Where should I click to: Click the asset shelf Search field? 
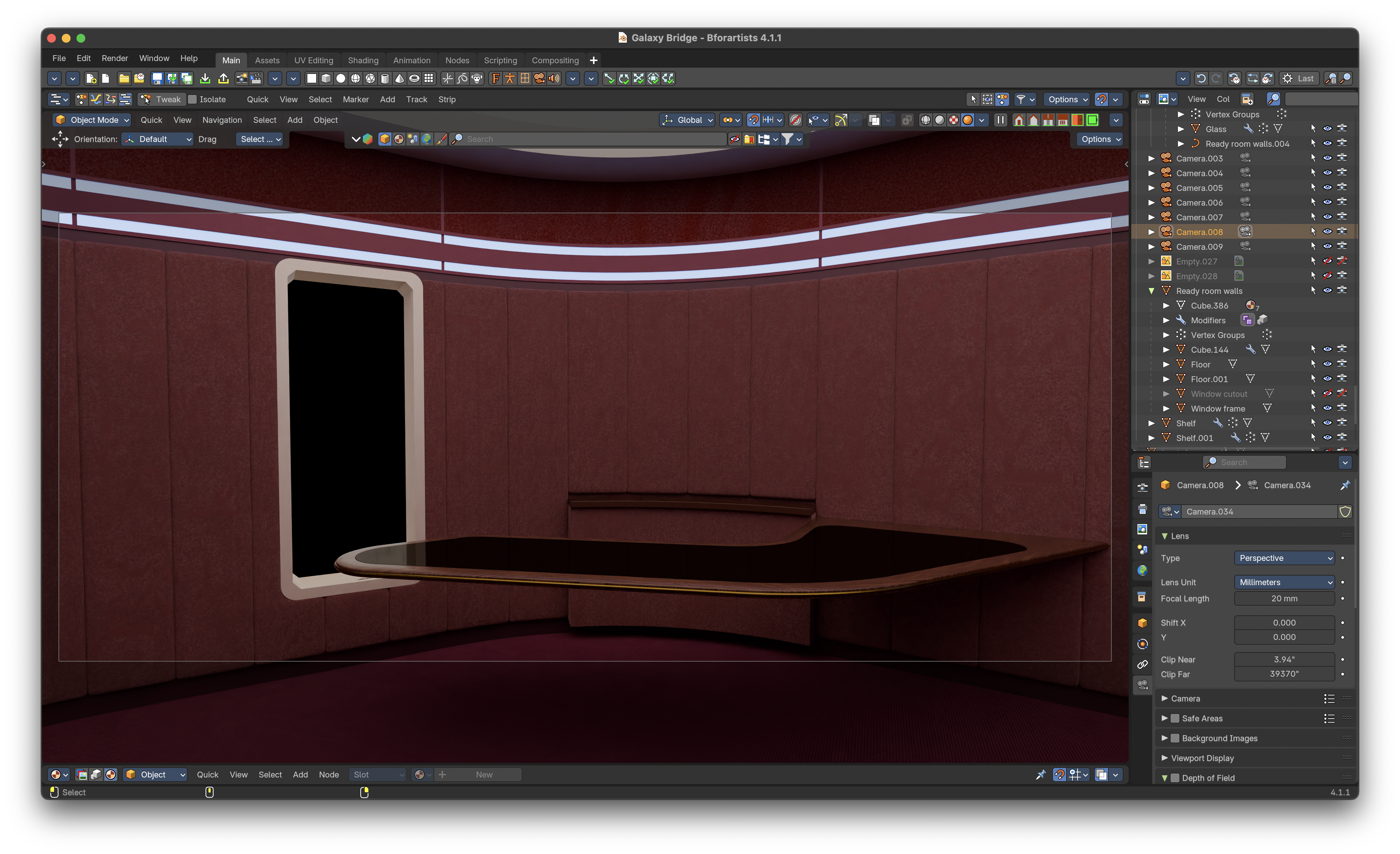pyautogui.click(x=588, y=139)
